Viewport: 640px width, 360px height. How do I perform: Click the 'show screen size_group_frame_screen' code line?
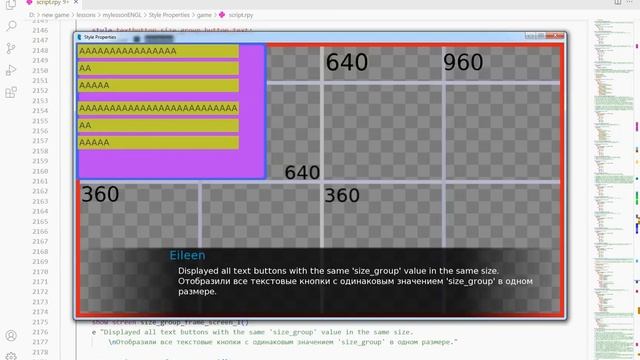[x=170, y=322]
